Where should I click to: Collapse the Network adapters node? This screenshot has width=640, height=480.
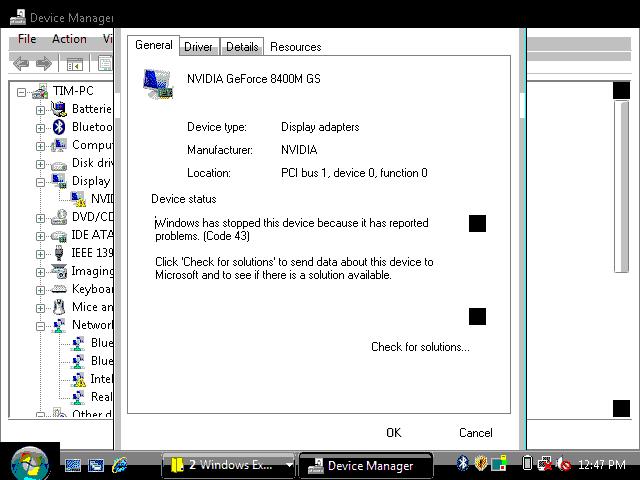(x=40, y=326)
